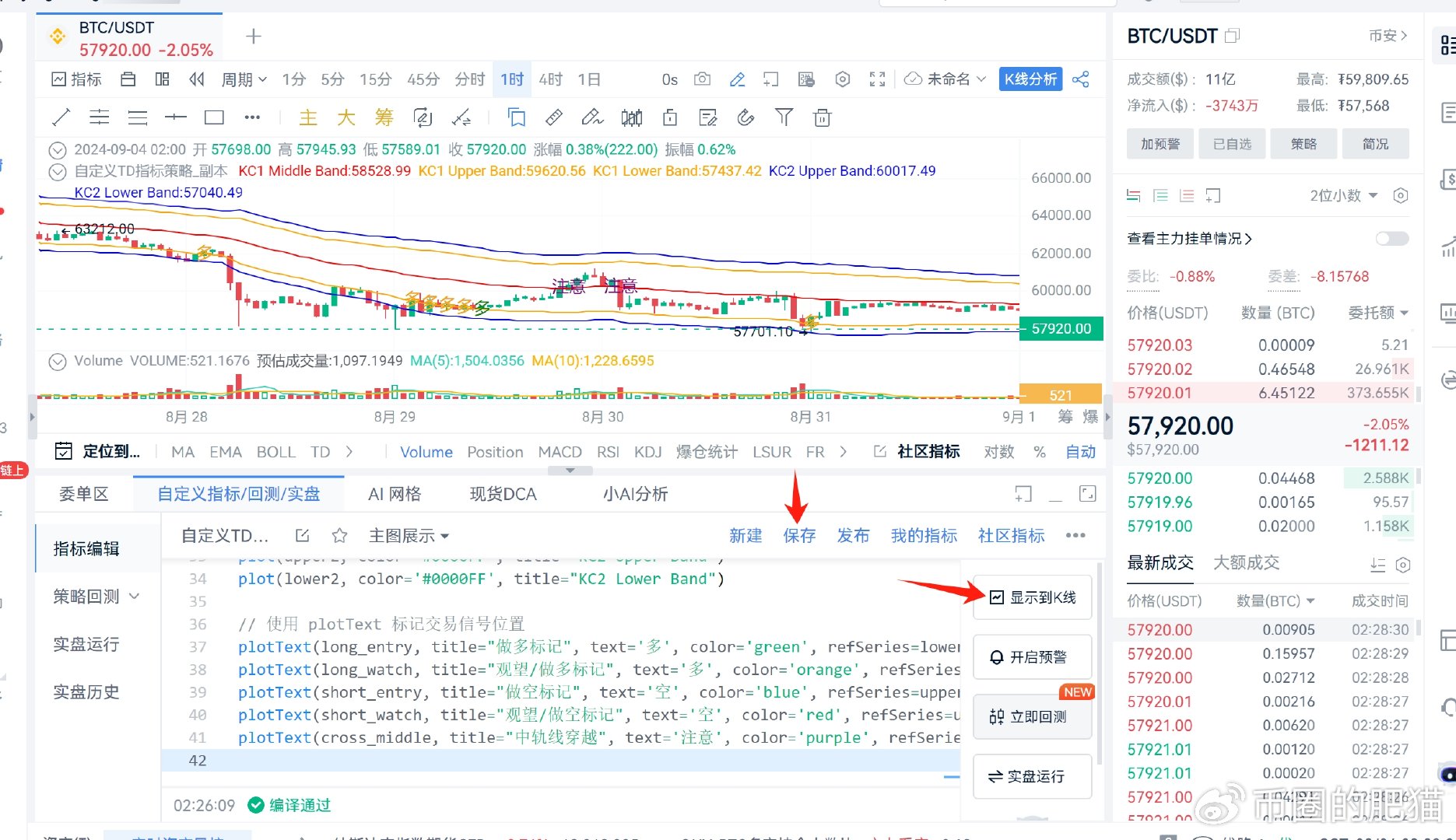
Task: Select the 1时 timeframe
Action: tap(511, 79)
